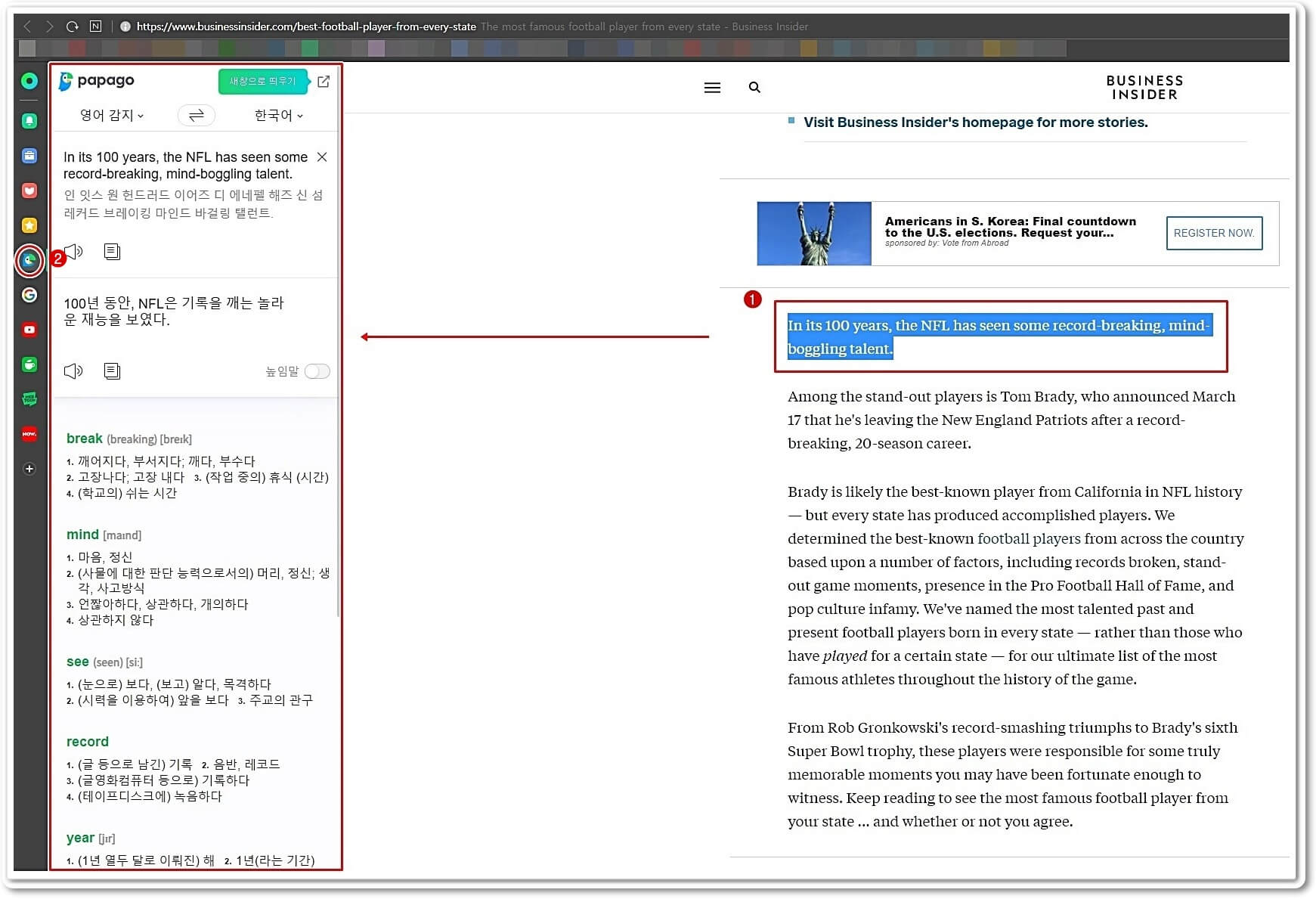Click the 'Americans in S. Korea' ad headline
1316x899 pixels.
tap(1011, 227)
